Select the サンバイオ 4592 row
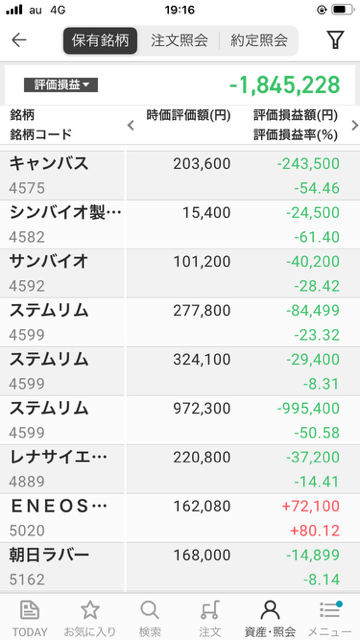360x640 pixels. coord(180,273)
